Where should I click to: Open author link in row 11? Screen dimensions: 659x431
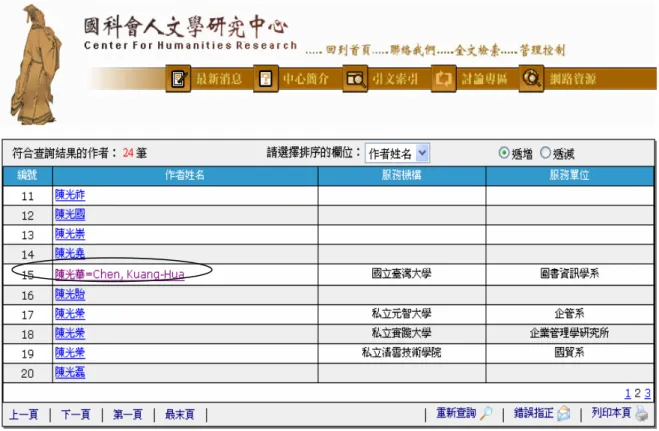[70, 195]
